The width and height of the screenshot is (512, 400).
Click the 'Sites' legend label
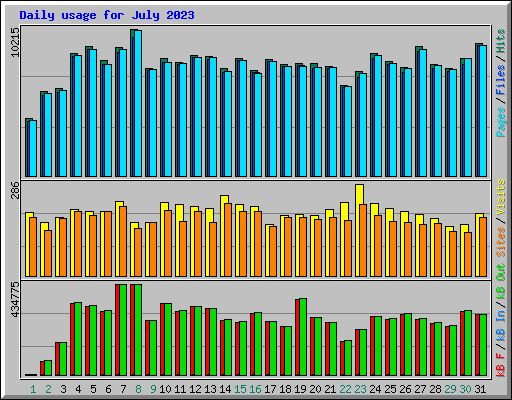coord(501,242)
